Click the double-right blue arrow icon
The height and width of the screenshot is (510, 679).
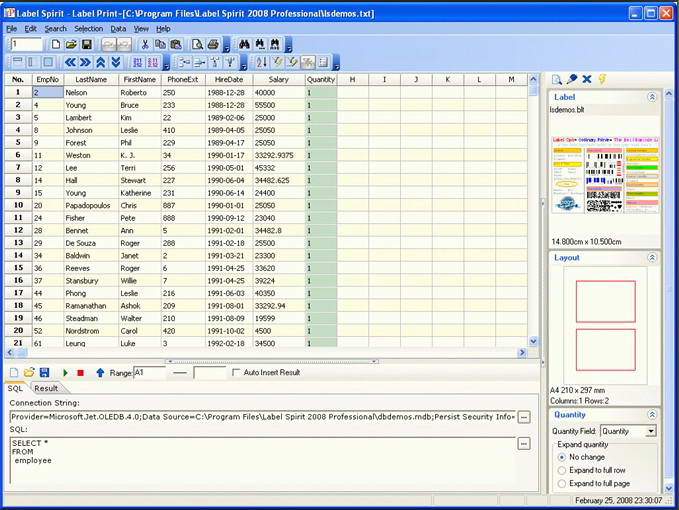pos(85,62)
